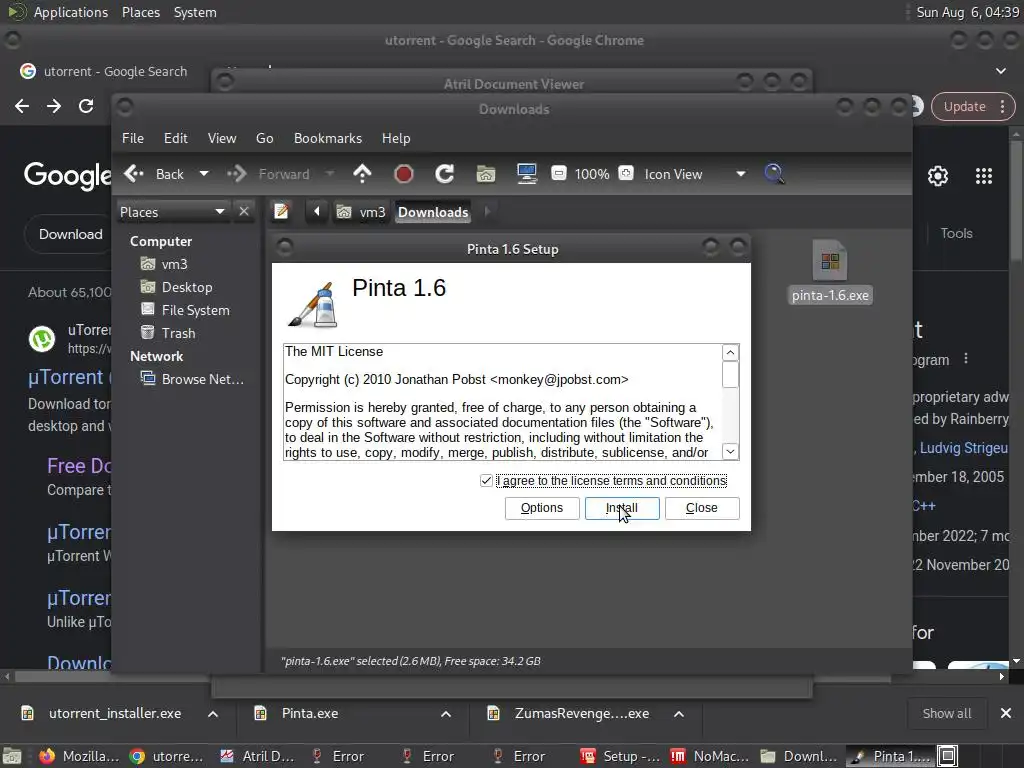
Task: Expand ZumasRevenge.exe download options chevron
Action: pos(679,714)
